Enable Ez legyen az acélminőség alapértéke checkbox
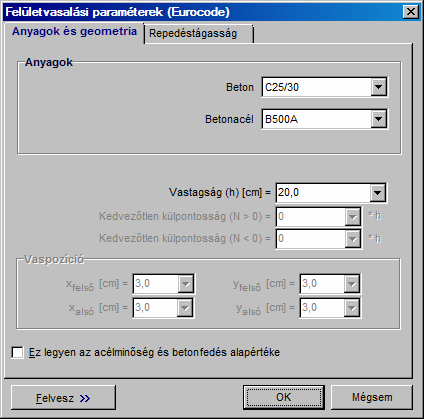424x419 pixels. (x=17, y=352)
